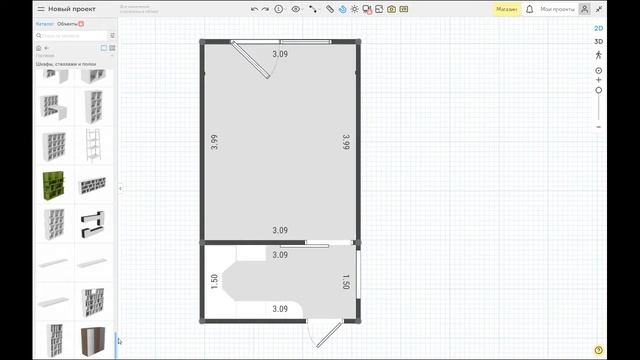
Task: Open the floor plan export icon
Action: click(x=379, y=9)
